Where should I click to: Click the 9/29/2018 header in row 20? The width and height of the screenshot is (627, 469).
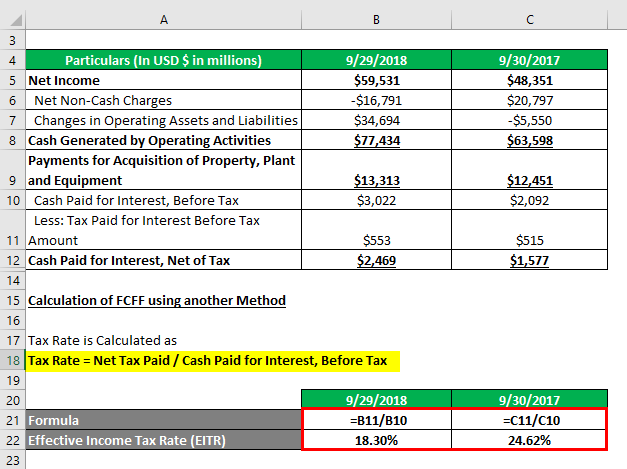[376, 399]
